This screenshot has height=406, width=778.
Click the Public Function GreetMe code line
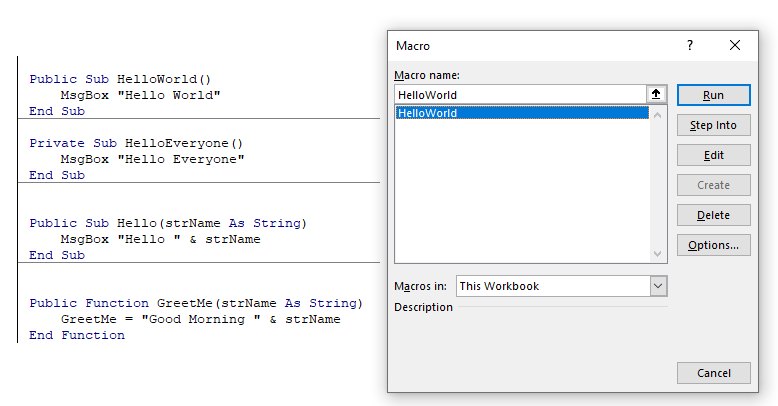click(x=196, y=303)
